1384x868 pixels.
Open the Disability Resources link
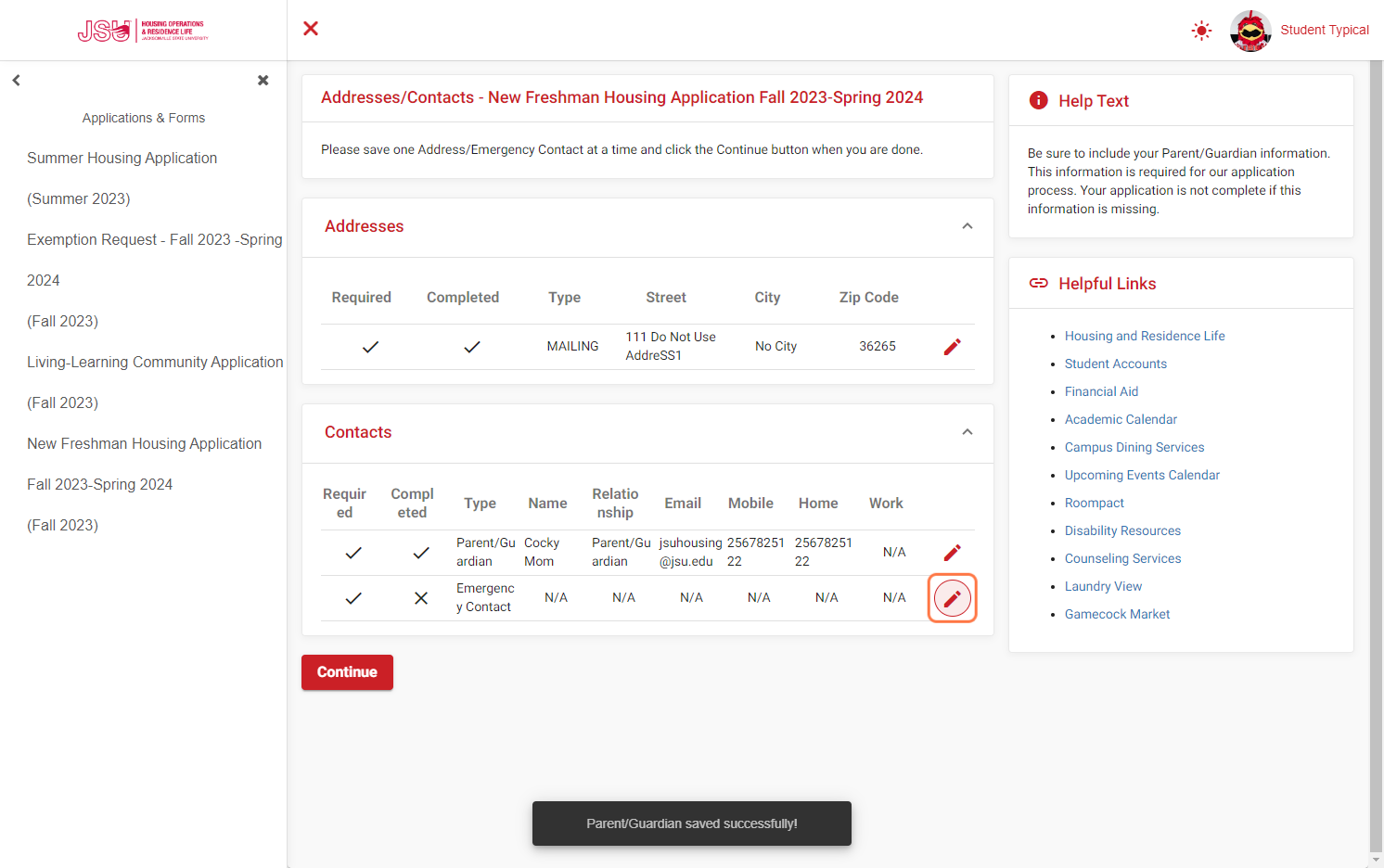point(1122,530)
